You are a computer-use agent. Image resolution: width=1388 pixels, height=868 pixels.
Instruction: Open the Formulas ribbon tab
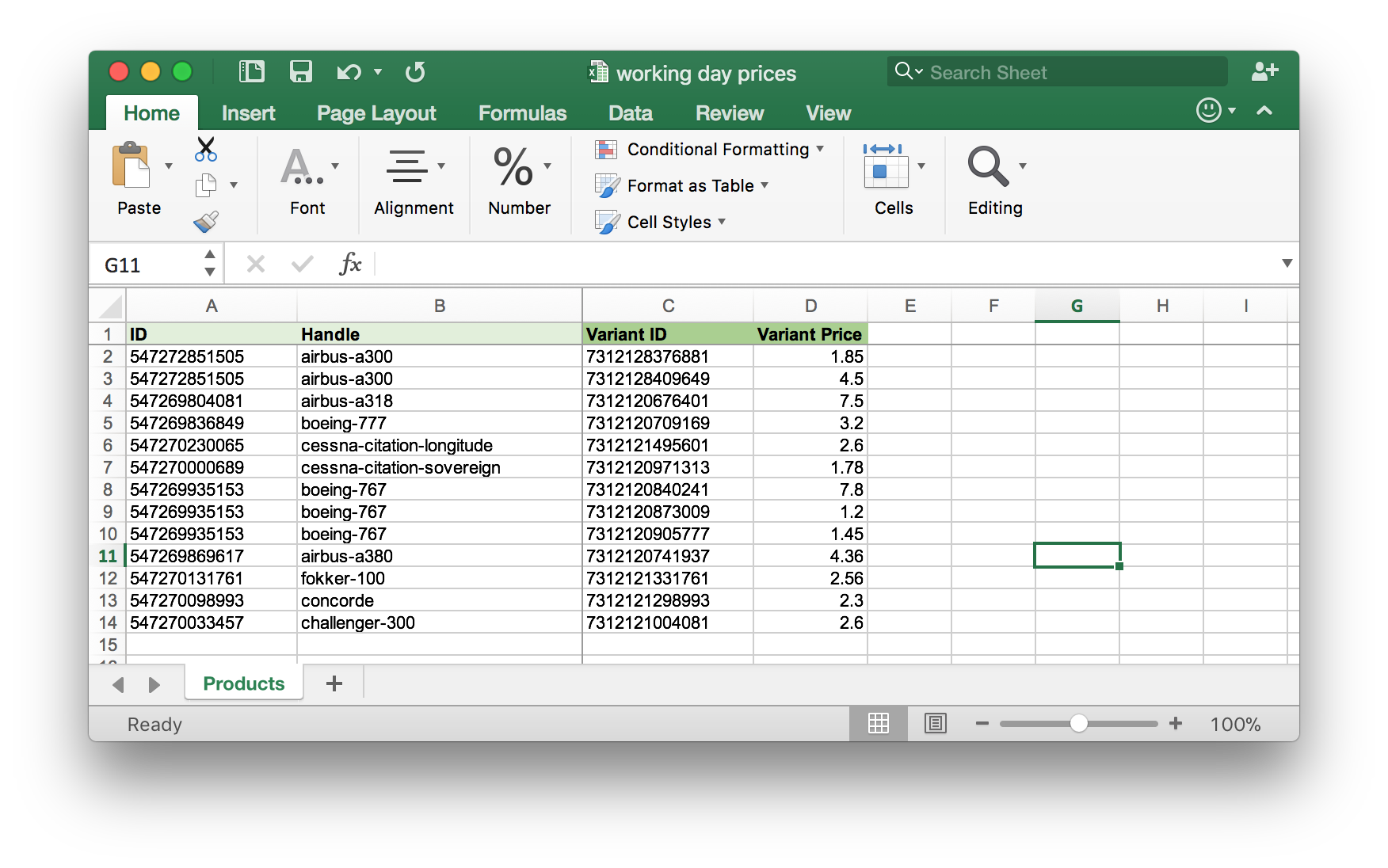tap(522, 113)
